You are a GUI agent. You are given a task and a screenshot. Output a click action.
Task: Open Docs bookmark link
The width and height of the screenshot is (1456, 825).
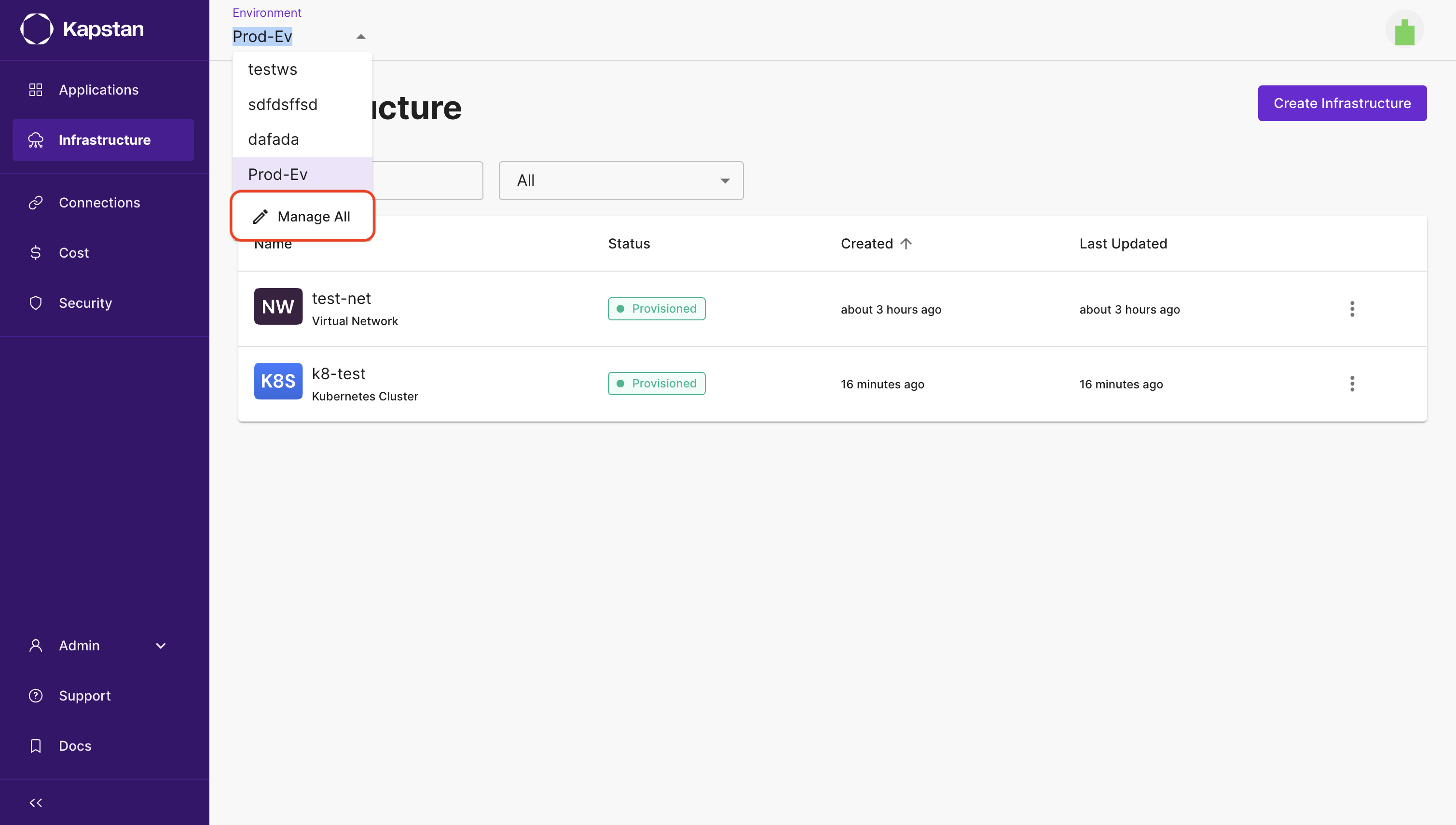75,746
